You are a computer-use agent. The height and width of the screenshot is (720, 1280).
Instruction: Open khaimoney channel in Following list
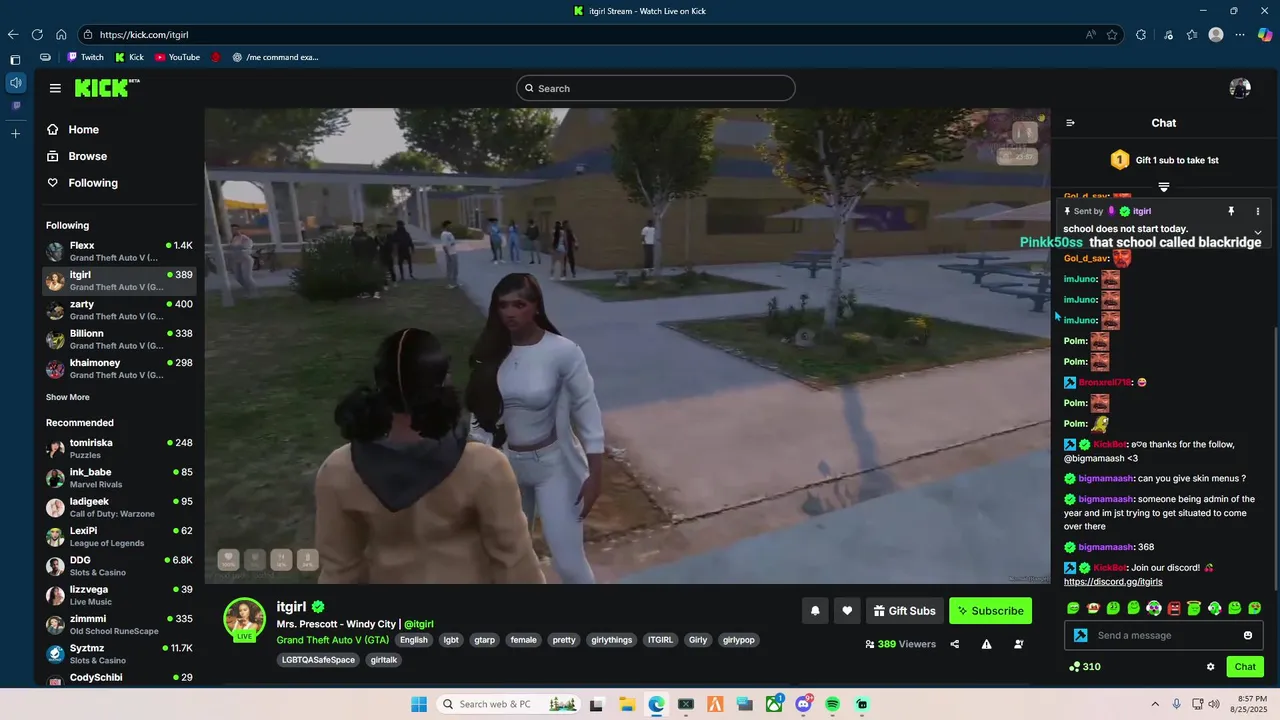(119, 368)
